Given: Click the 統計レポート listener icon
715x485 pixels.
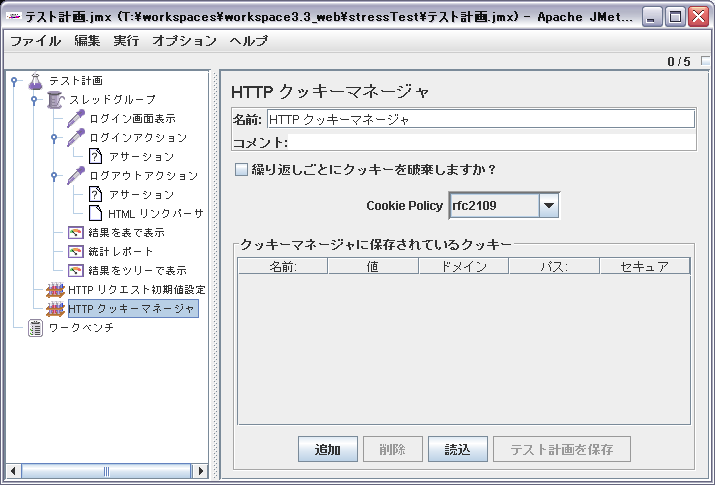Looking at the screenshot, I should (76, 252).
